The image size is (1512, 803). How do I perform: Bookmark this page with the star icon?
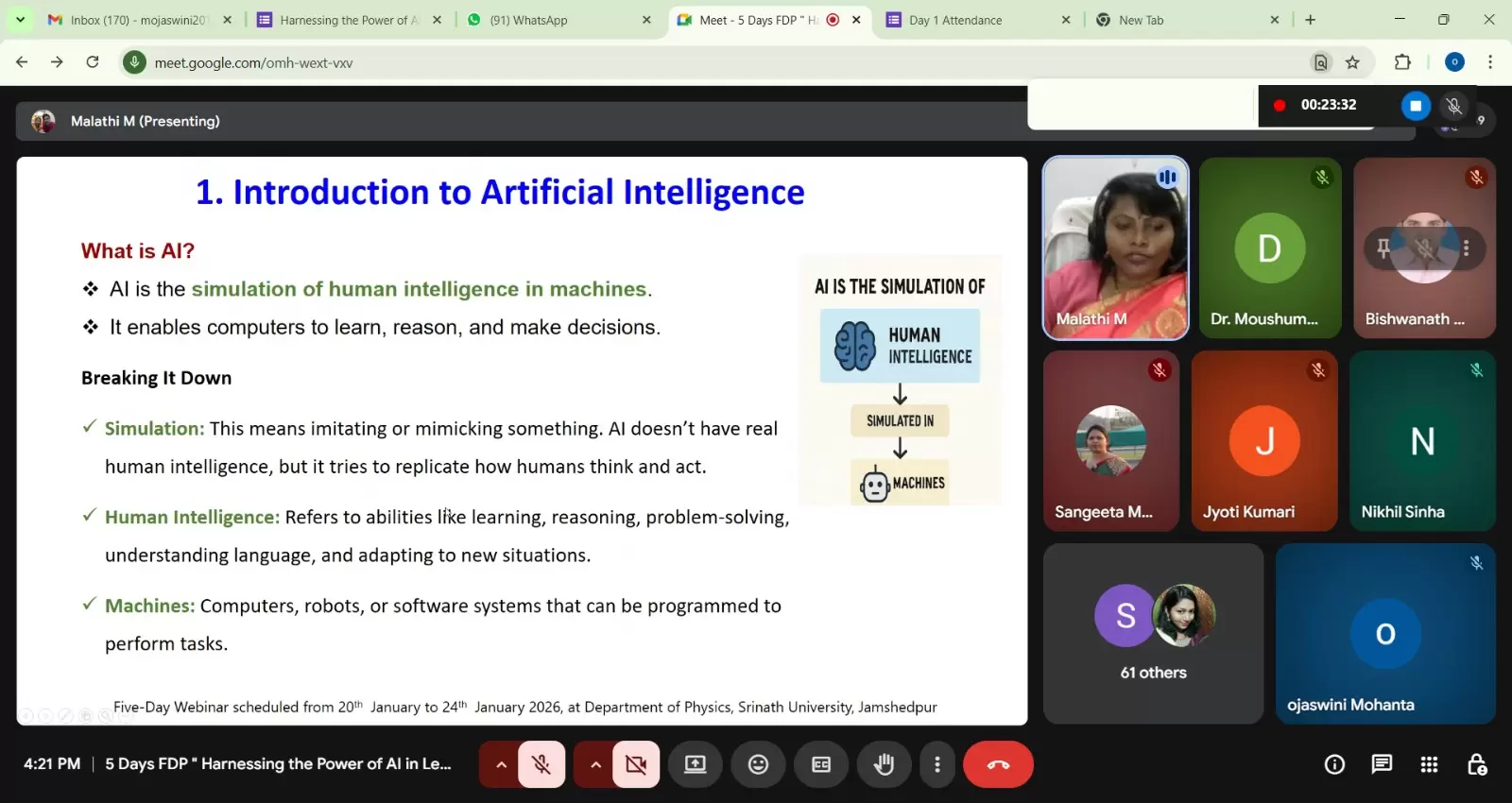[x=1352, y=62]
